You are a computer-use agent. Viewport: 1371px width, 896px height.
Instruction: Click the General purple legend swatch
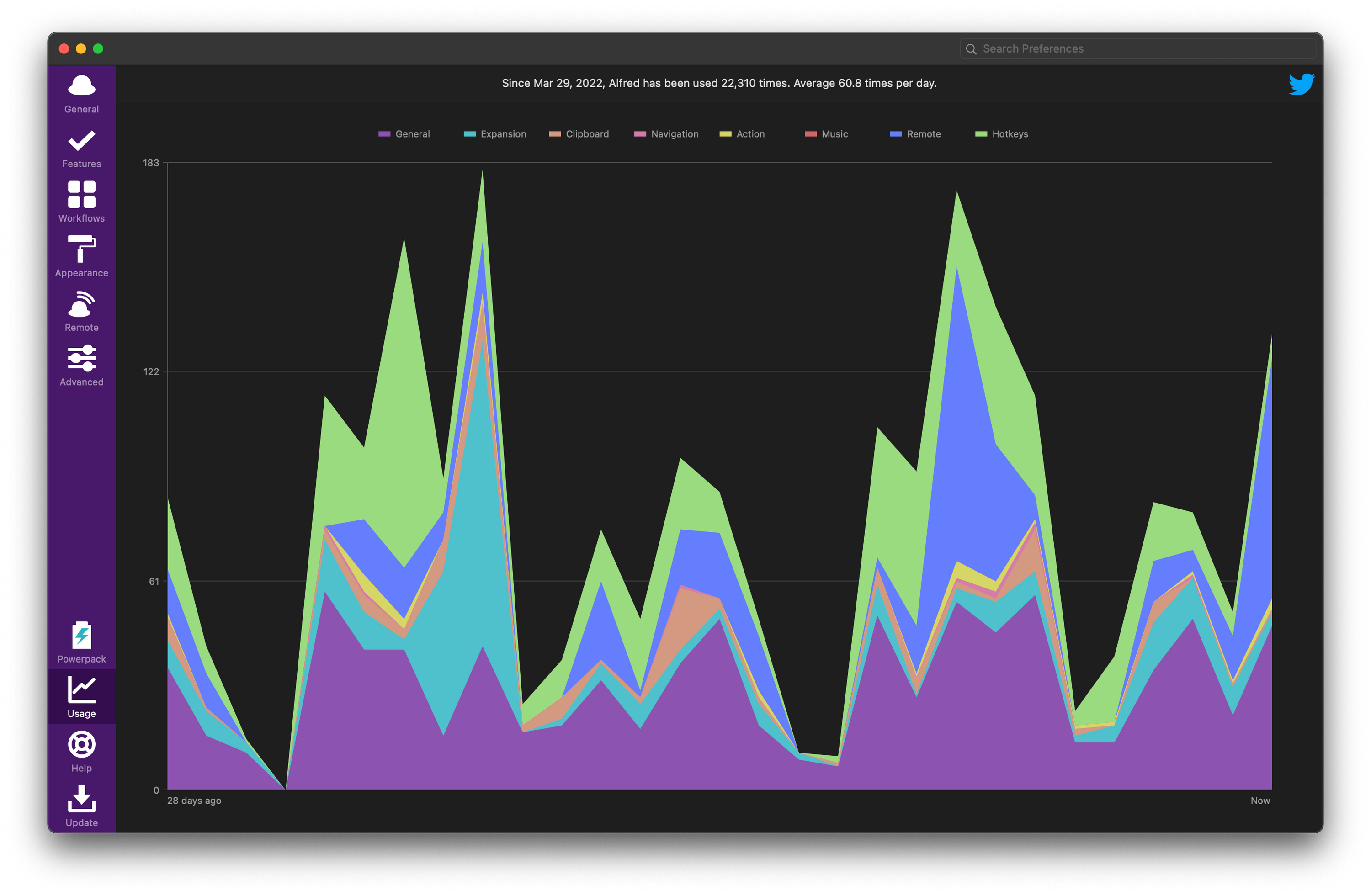click(384, 134)
